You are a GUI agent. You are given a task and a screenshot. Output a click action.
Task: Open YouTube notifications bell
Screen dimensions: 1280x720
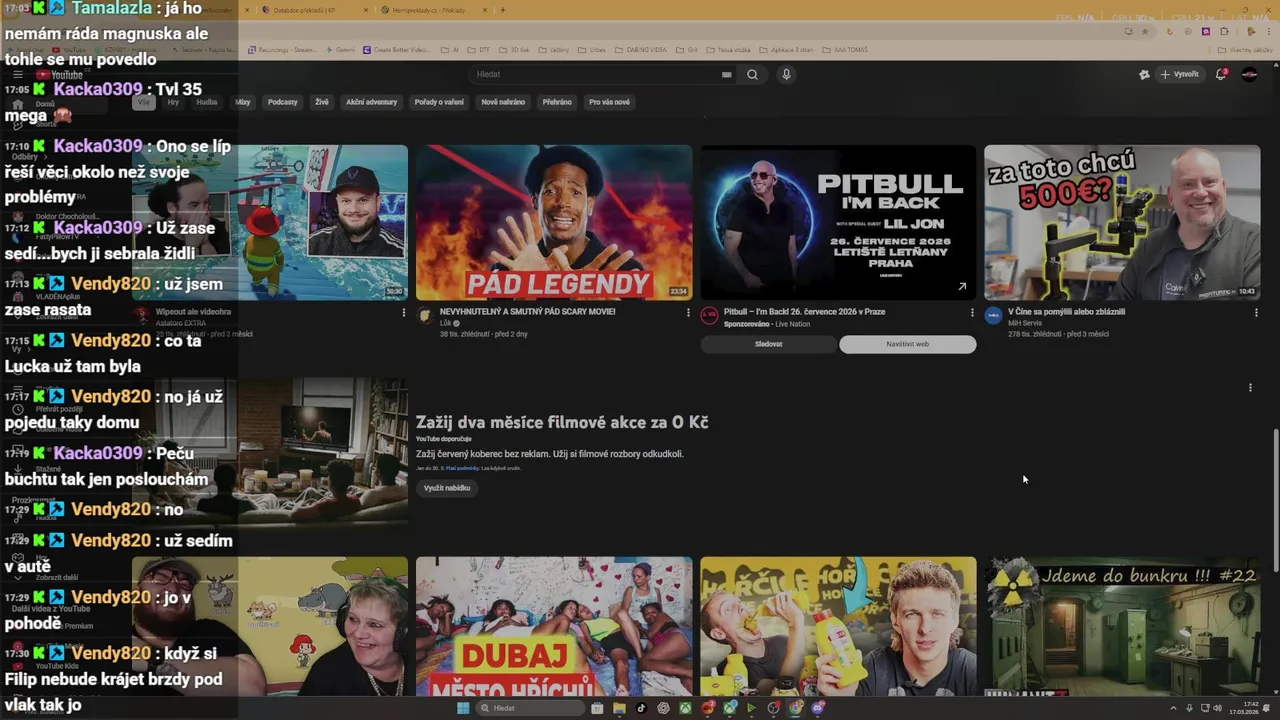1221,74
